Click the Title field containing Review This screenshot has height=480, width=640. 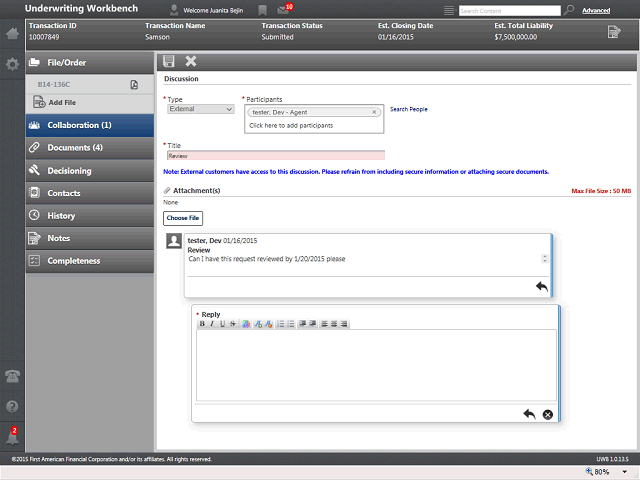276,156
